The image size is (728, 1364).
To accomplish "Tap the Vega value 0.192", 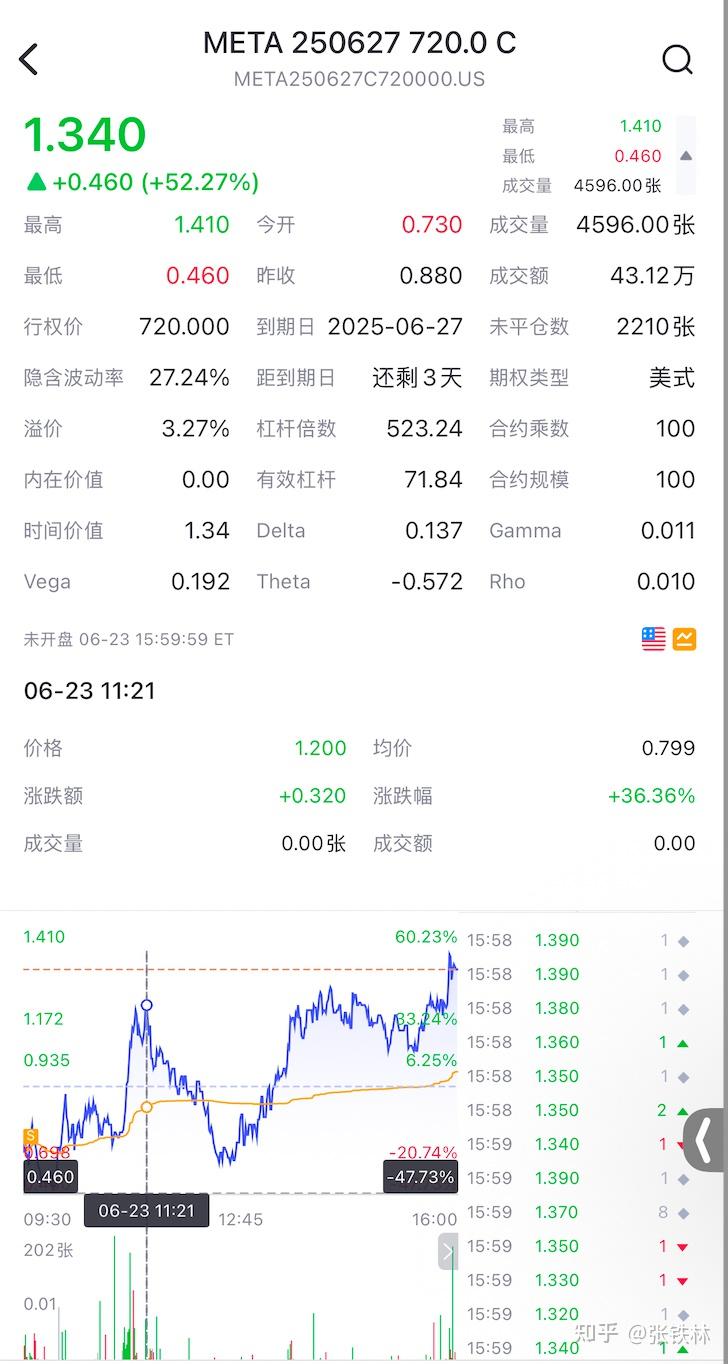I will (201, 582).
